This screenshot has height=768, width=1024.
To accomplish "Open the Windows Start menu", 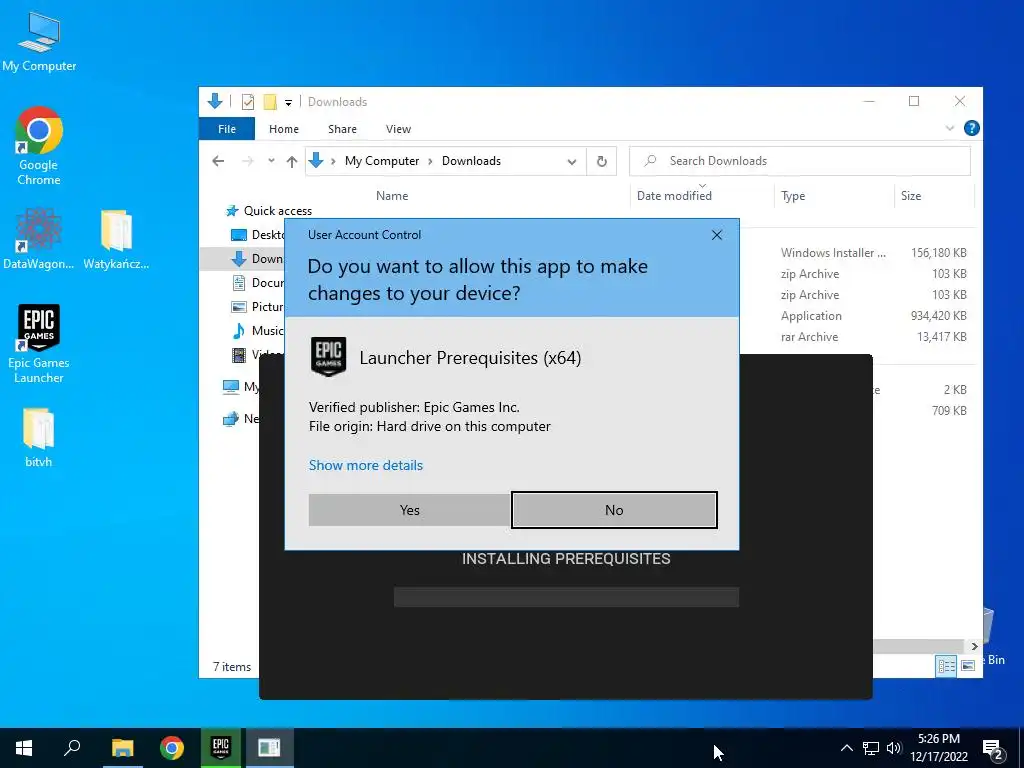I will click(24, 748).
